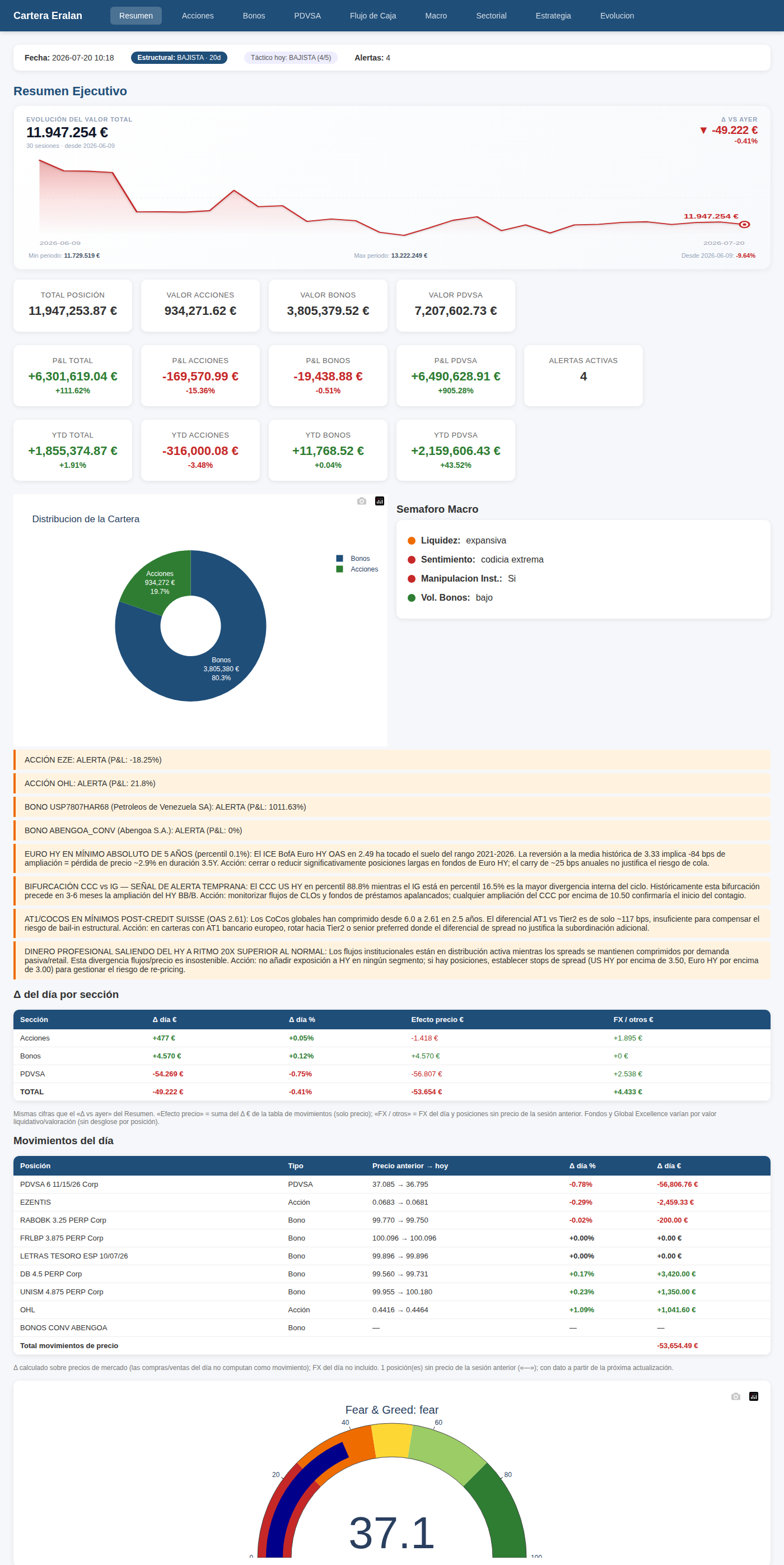The width and height of the screenshot is (784, 1565).
Task: Select the ACCIÓN EZE alert banner
Action: 391,760
